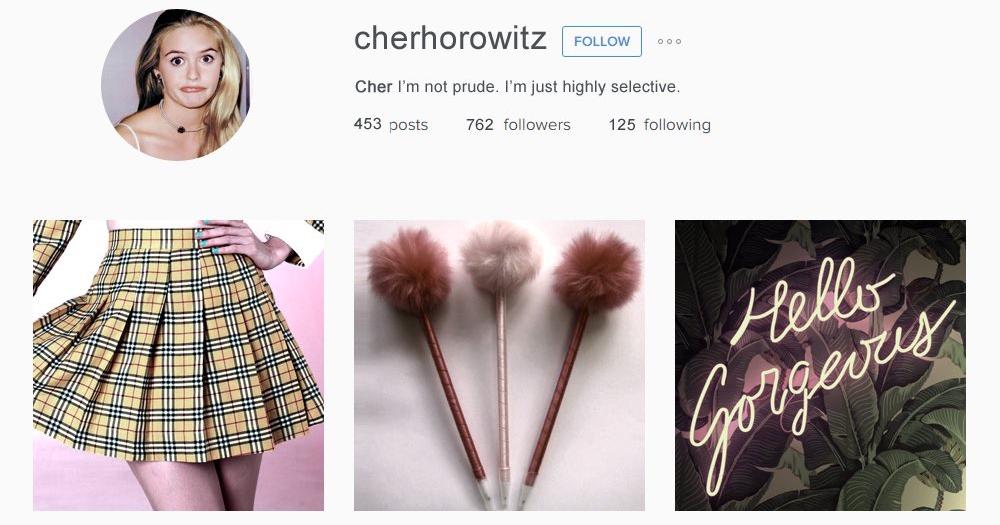Viewport: 1000px width, 525px height.
Task: Click the word following next to 125
Action: pos(677,125)
